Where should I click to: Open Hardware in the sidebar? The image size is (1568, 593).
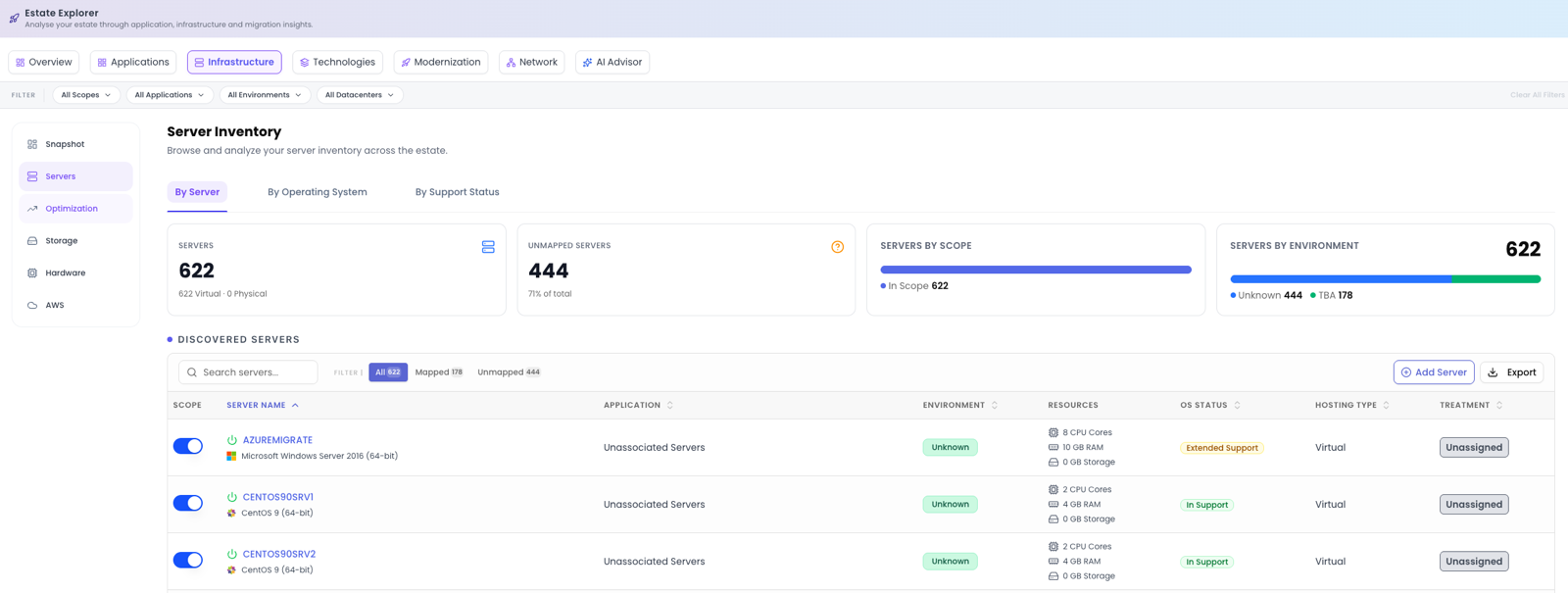[75, 272]
